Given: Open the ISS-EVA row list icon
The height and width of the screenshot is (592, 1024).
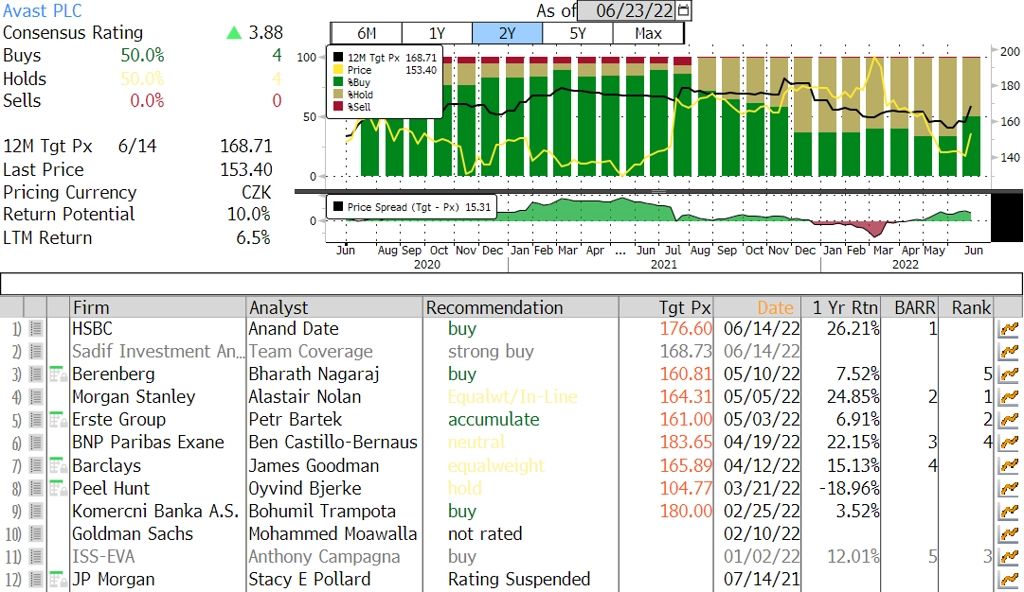Looking at the screenshot, I should pos(36,557).
